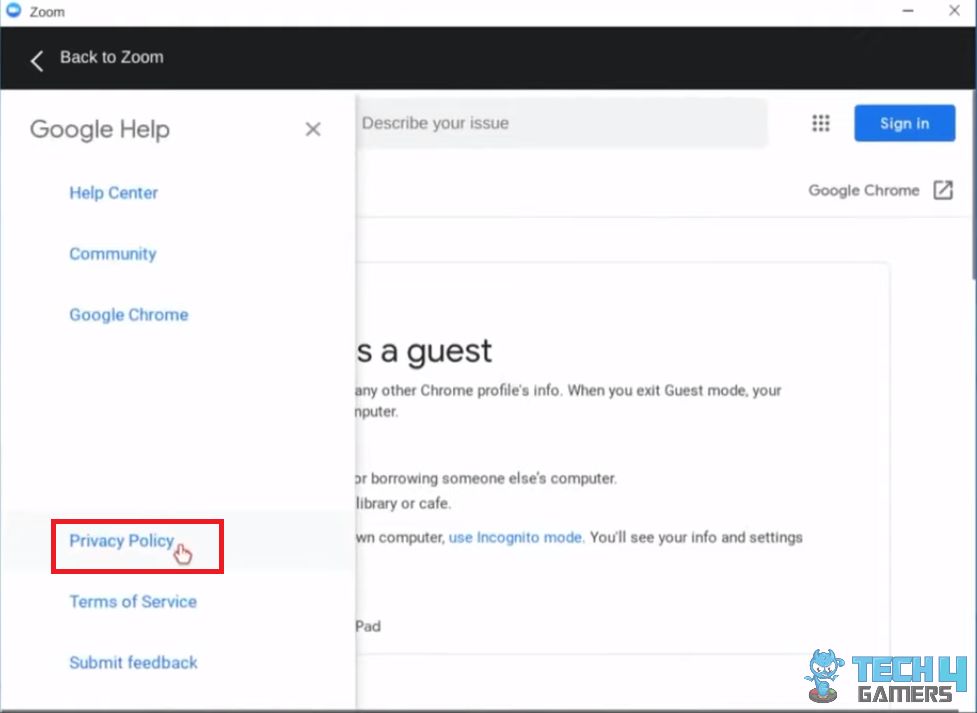Screen dimensions: 977x713
Task: Open the Google apps grid icon
Action: coord(821,123)
